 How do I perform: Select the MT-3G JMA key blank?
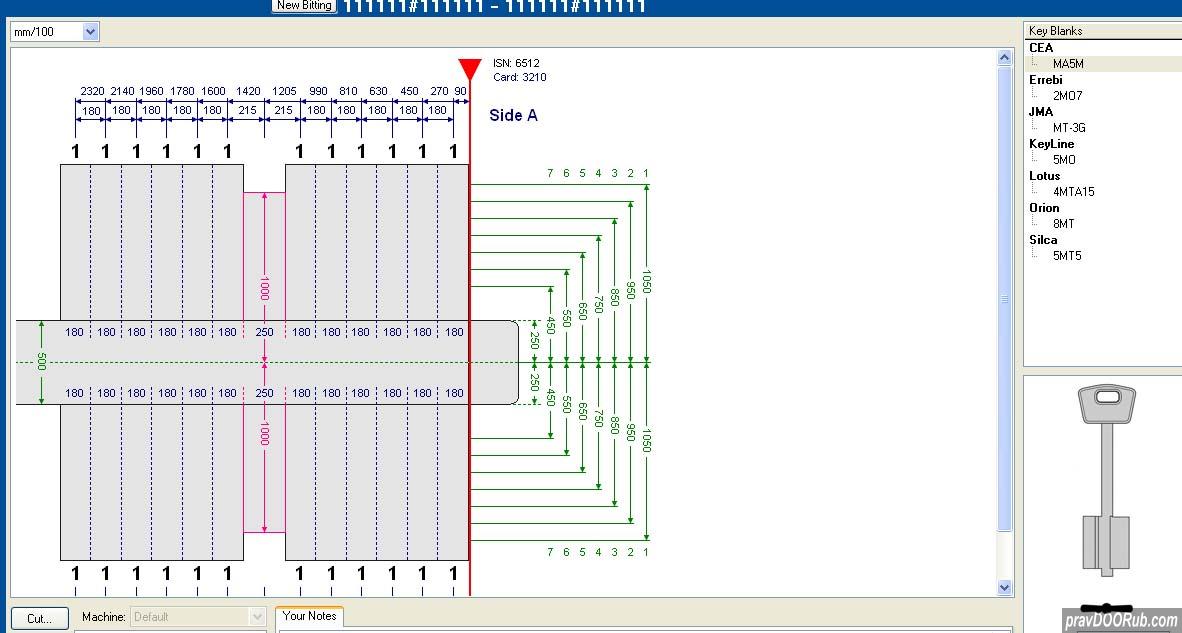pyautogui.click(x=1068, y=128)
